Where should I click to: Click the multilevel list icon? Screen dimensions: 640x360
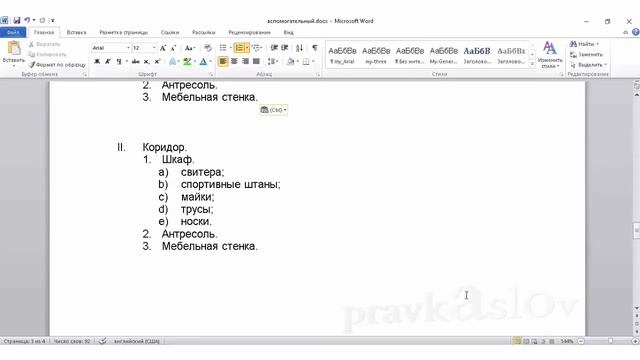pos(256,48)
